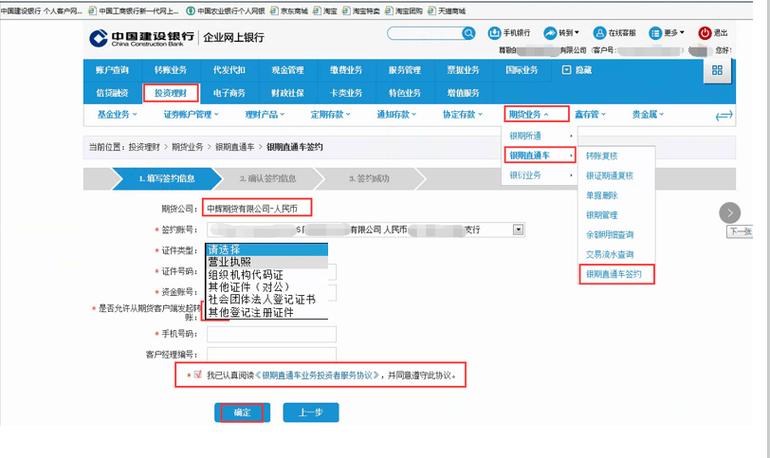Click the double-arrow swap icon
770x458 pixels.
coord(724,116)
